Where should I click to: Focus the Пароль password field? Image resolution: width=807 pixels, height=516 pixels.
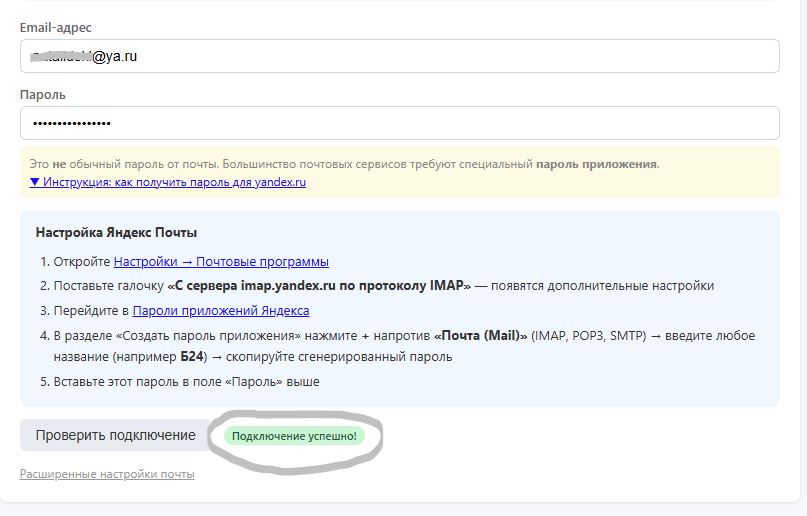coord(400,123)
